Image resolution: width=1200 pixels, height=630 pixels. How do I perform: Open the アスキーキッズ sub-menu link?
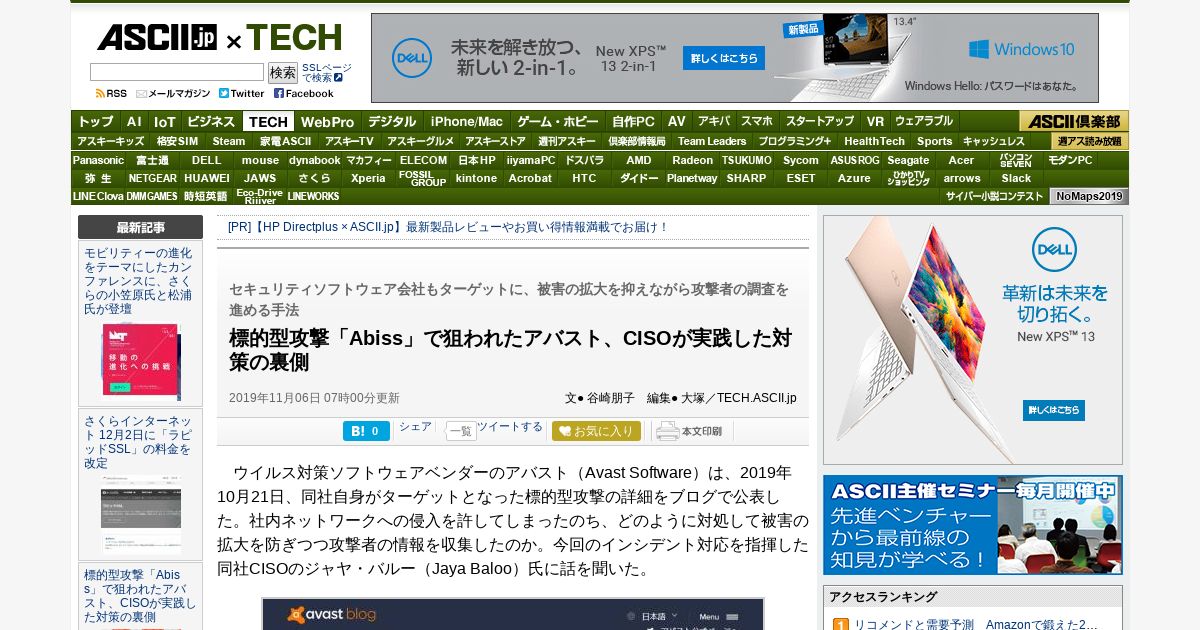click(x=111, y=141)
